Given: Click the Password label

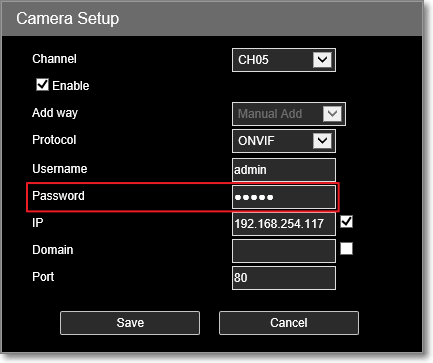Looking at the screenshot, I should tap(58, 196).
